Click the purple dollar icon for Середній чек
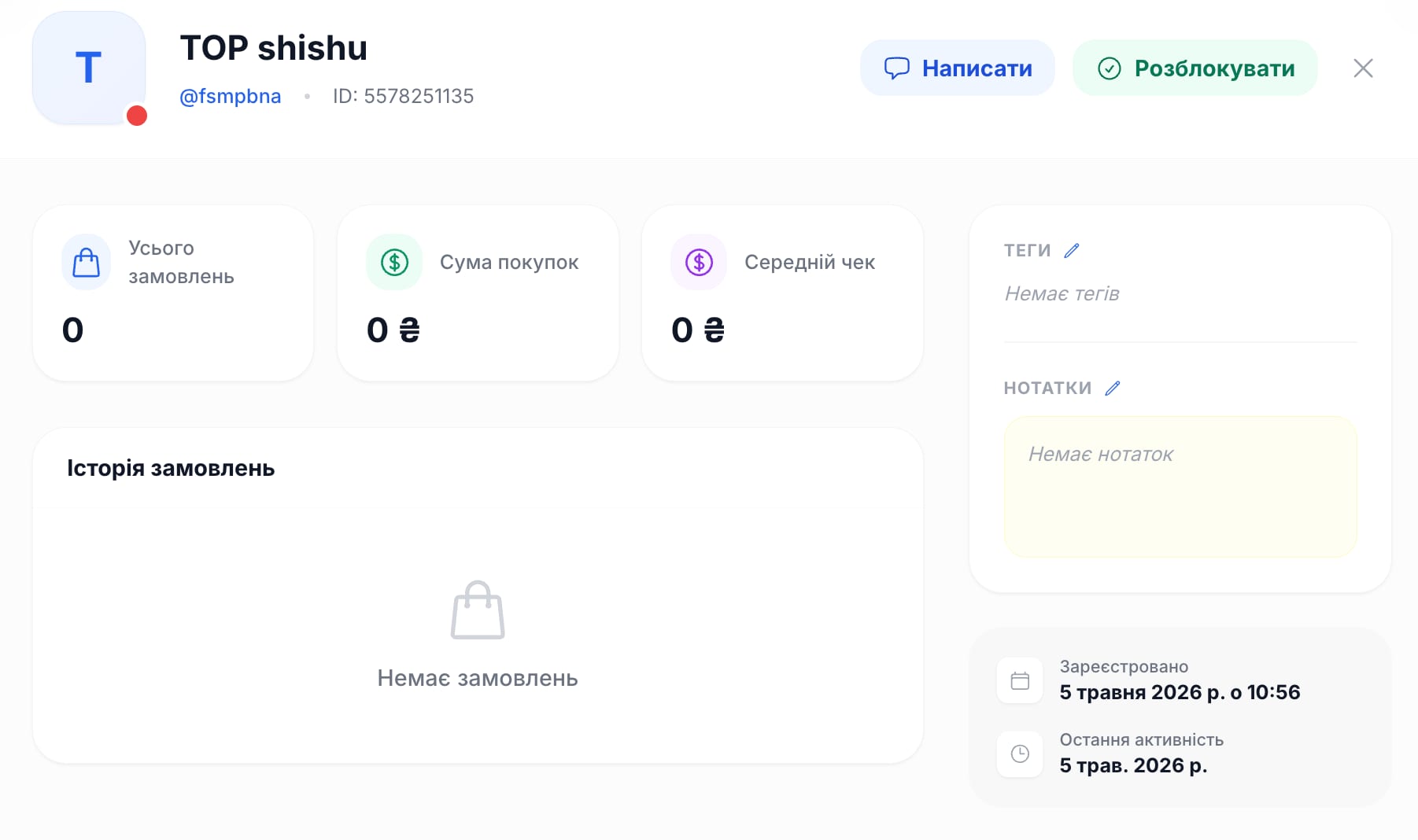Image resolution: width=1418 pixels, height=840 pixels. click(699, 262)
